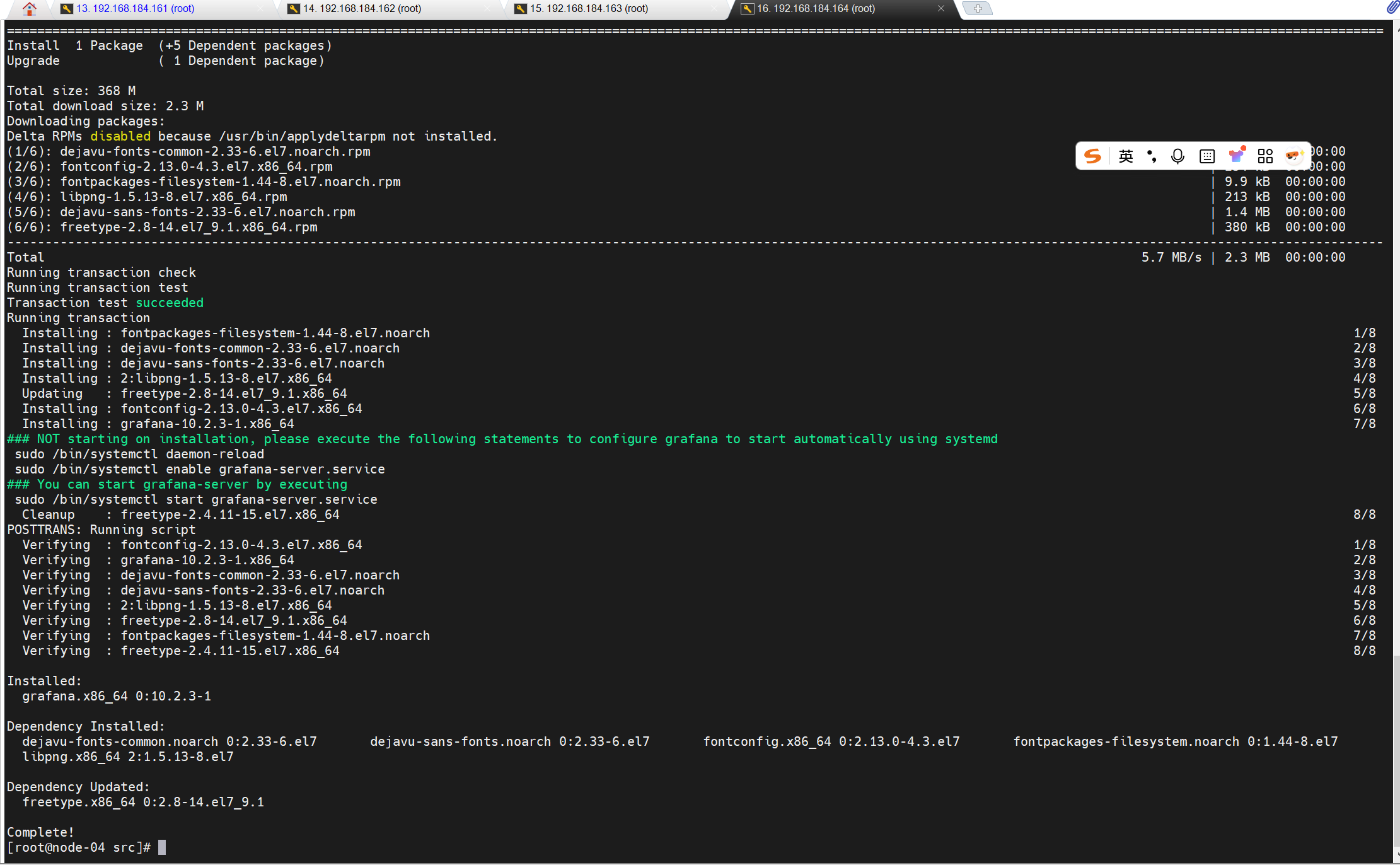Close the 15. 192.168.184.163 session tab
Screen dimensions: 1400x865
pyautogui.click(x=714, y=8)
